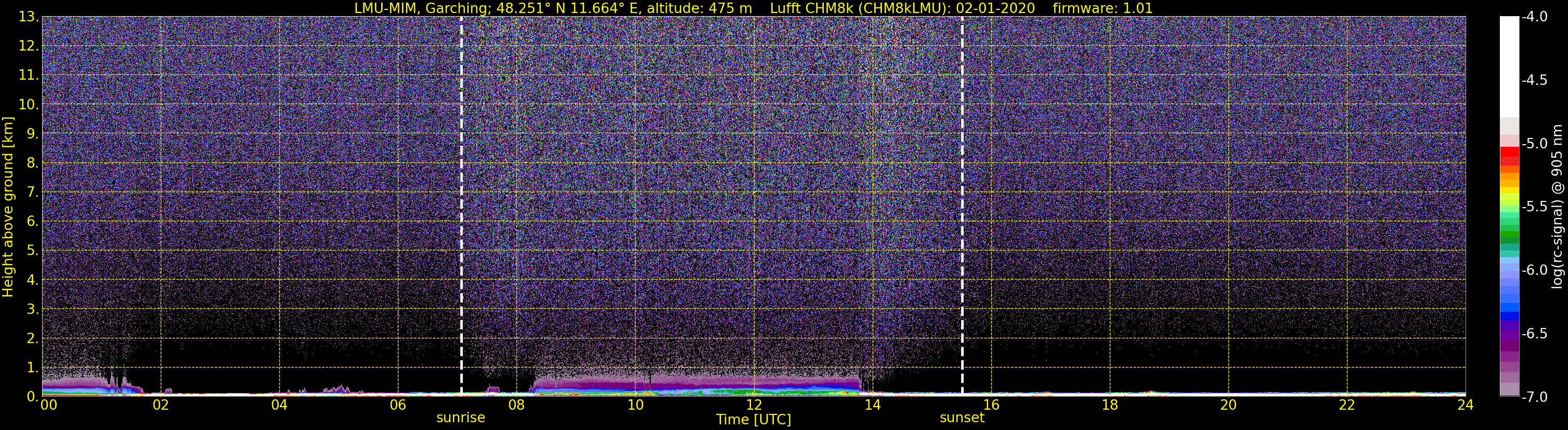Screen dimensions: 1568x430
Task: Click the '-5.0' colorbar tick label
Action: coord(1534,144)
